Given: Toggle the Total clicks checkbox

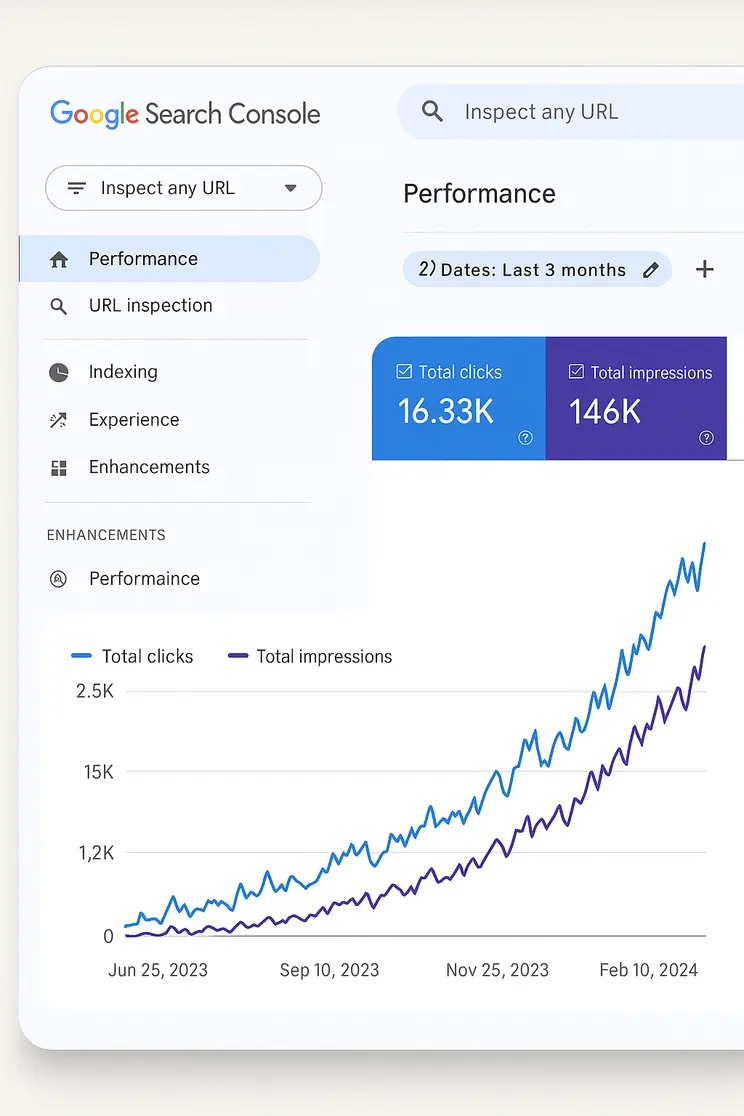Looking at the screenshot, I should 404,372.
